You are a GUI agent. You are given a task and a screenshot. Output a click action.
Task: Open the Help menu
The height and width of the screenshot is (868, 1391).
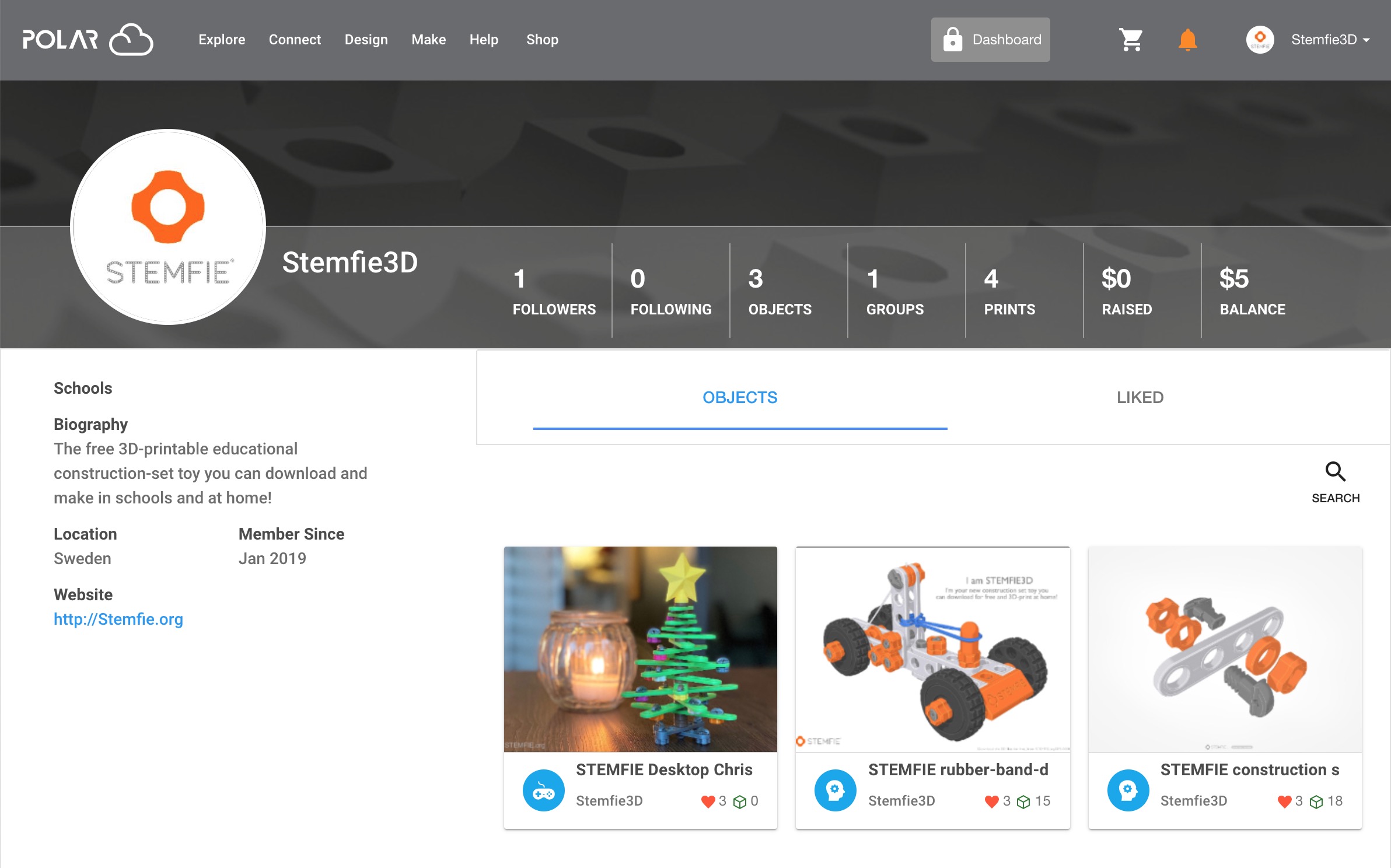484,40
